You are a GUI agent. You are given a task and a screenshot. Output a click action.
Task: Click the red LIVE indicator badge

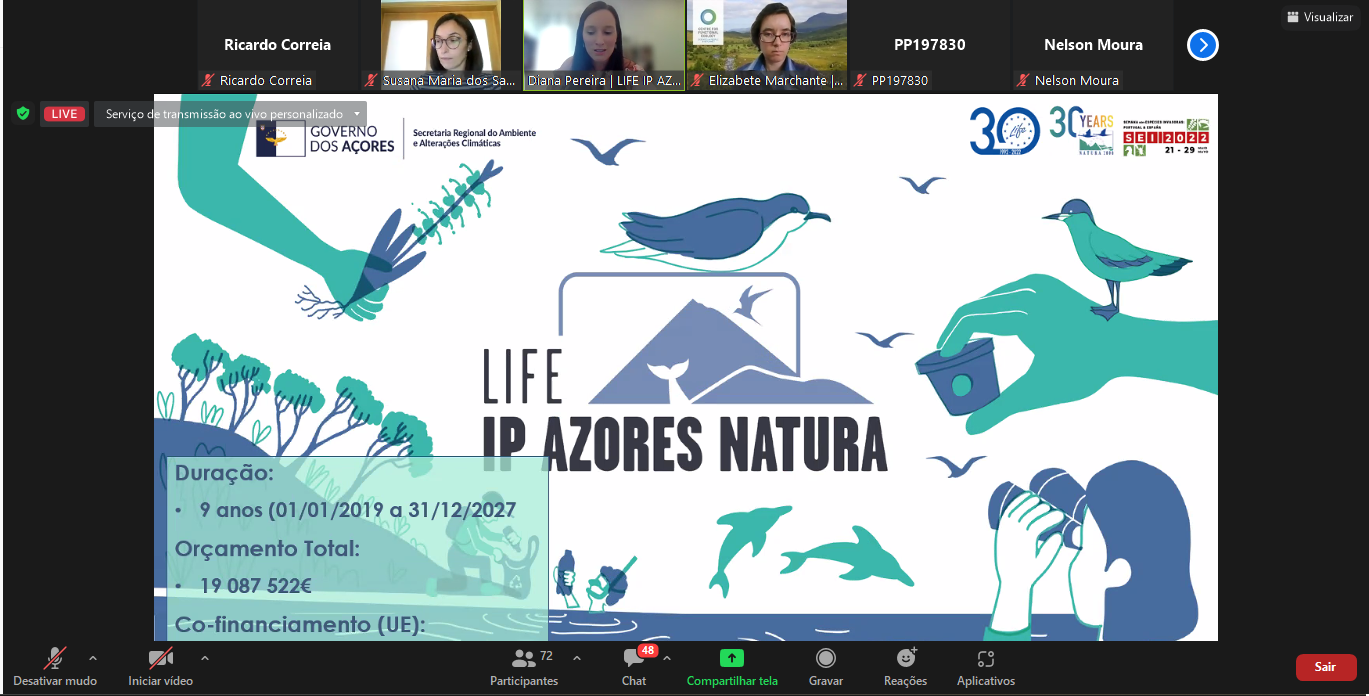point(65,114)
